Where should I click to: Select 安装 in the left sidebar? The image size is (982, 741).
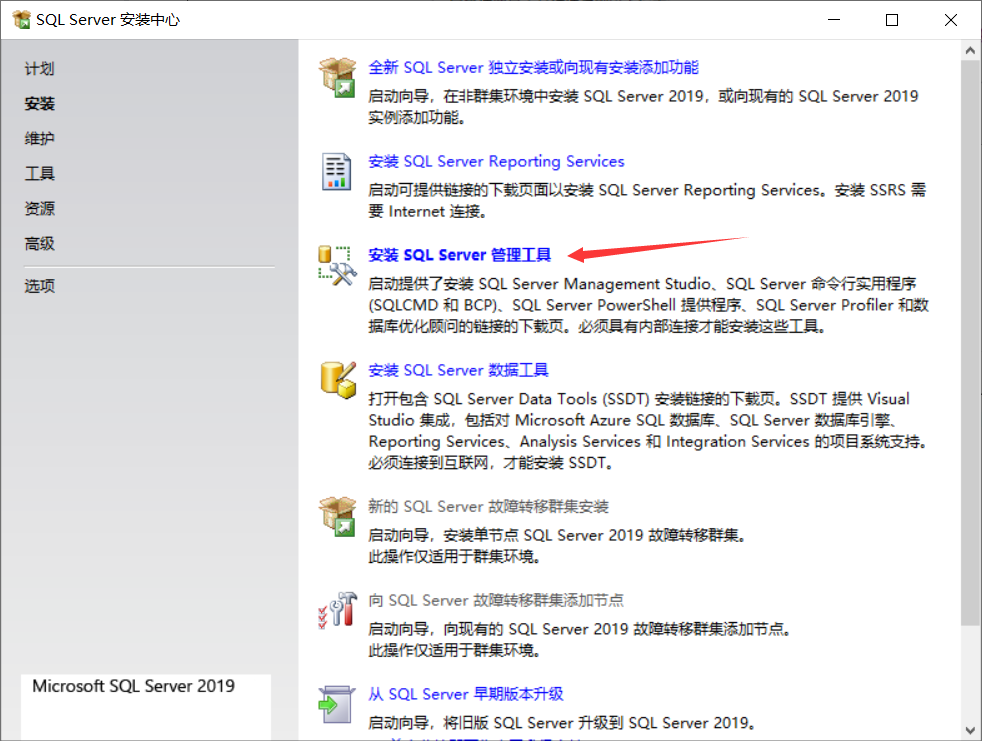[39, 103]
